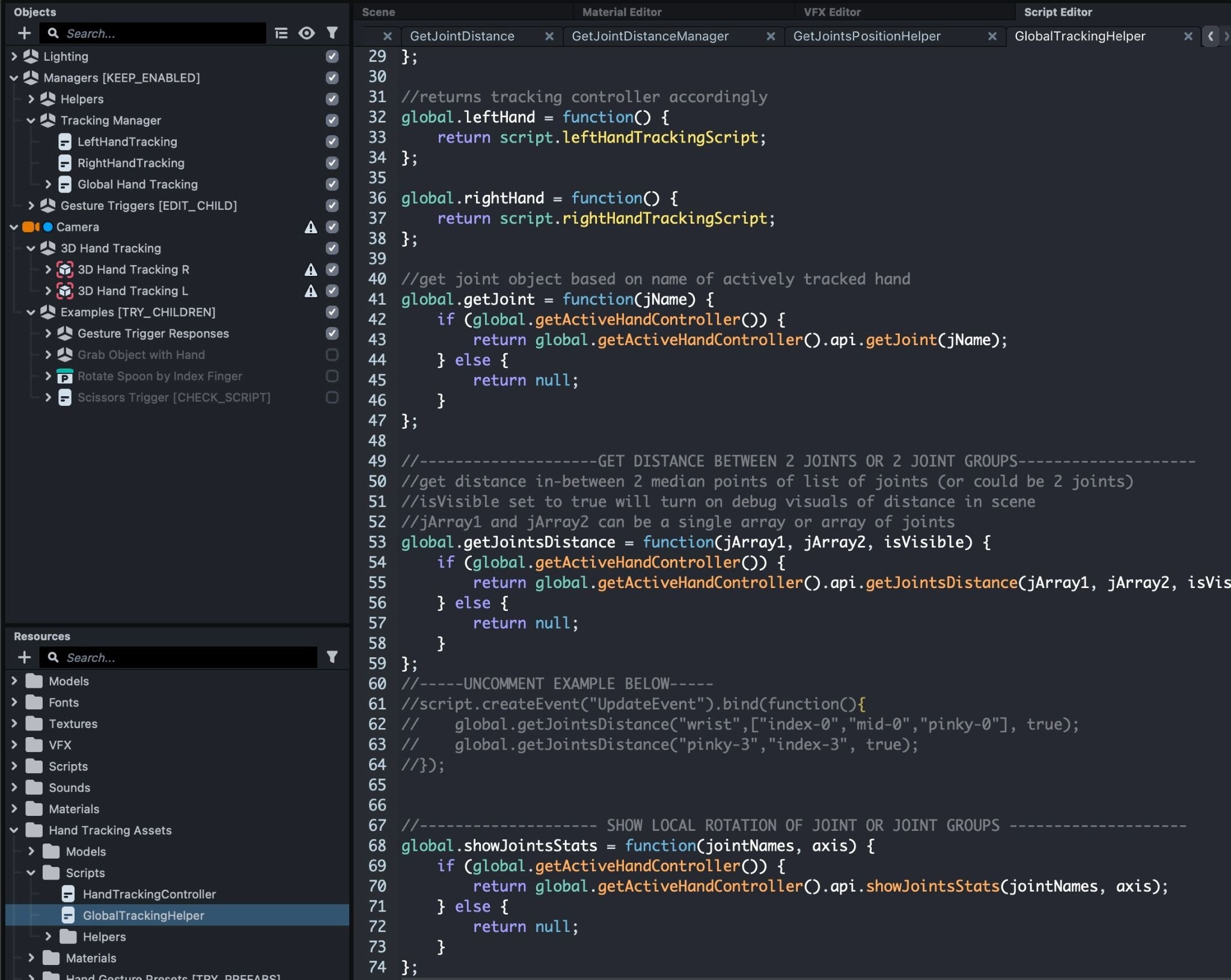Select HandTrackingController script in Resources
This screenshot has height=980, width=1231.
coord(149,894)
